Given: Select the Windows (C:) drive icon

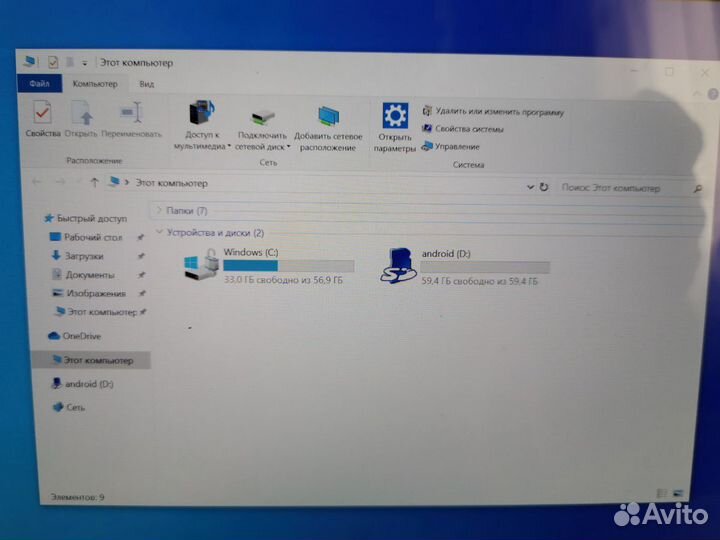Looking at the screenshot, I should coord(202,264).
